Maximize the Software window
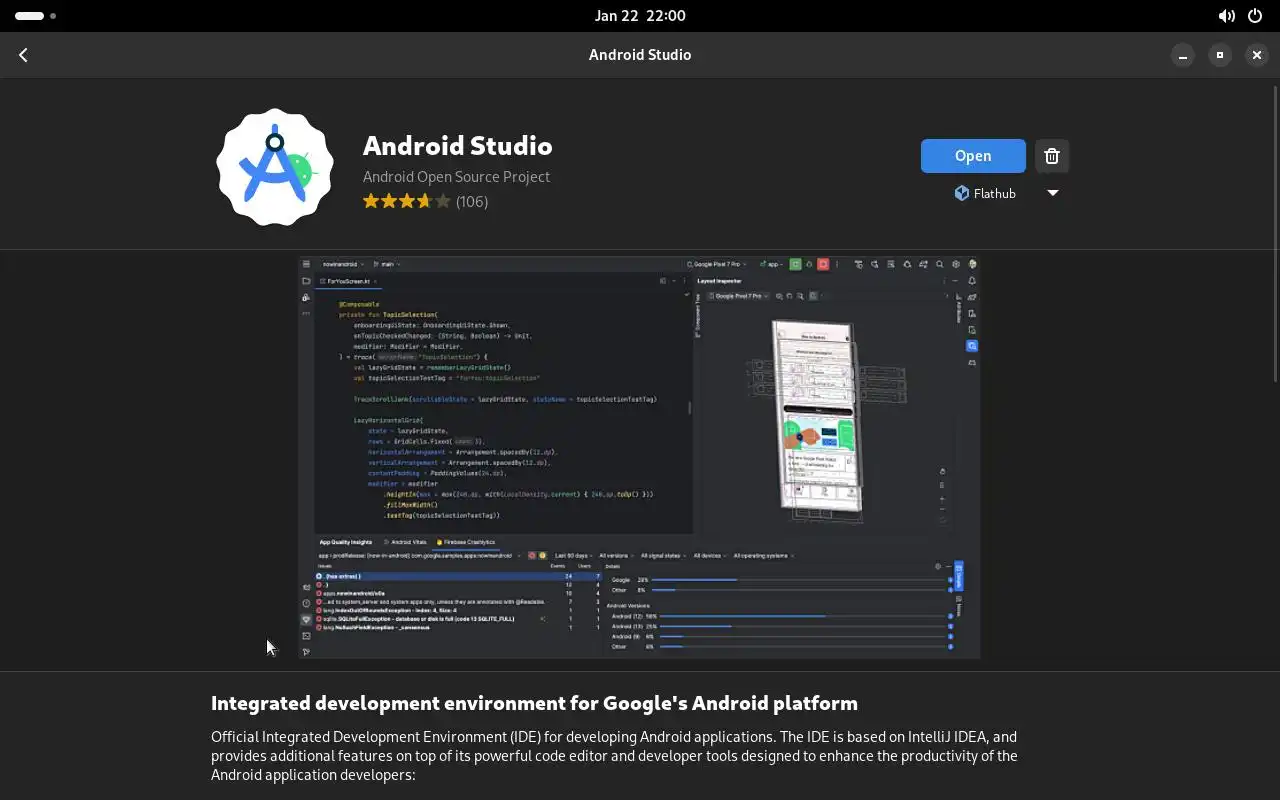 1219,55
